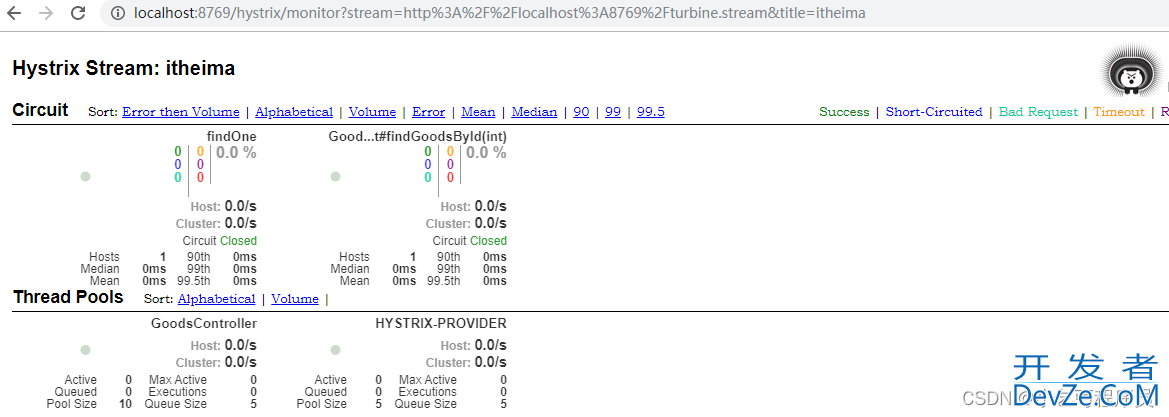This screenshot has width=1169, height=417.
Task: Sort circuits by Error then Volume
Action: click(180, 112)
